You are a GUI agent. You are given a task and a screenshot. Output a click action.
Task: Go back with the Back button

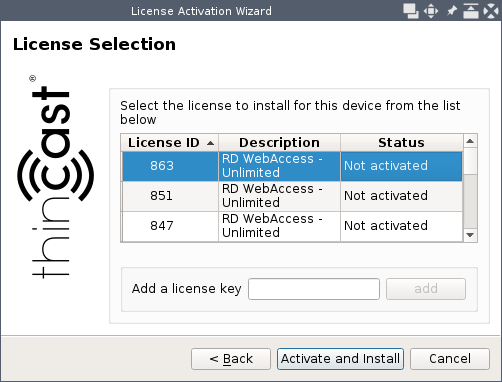pyautogui.click(x=231, y=359)
